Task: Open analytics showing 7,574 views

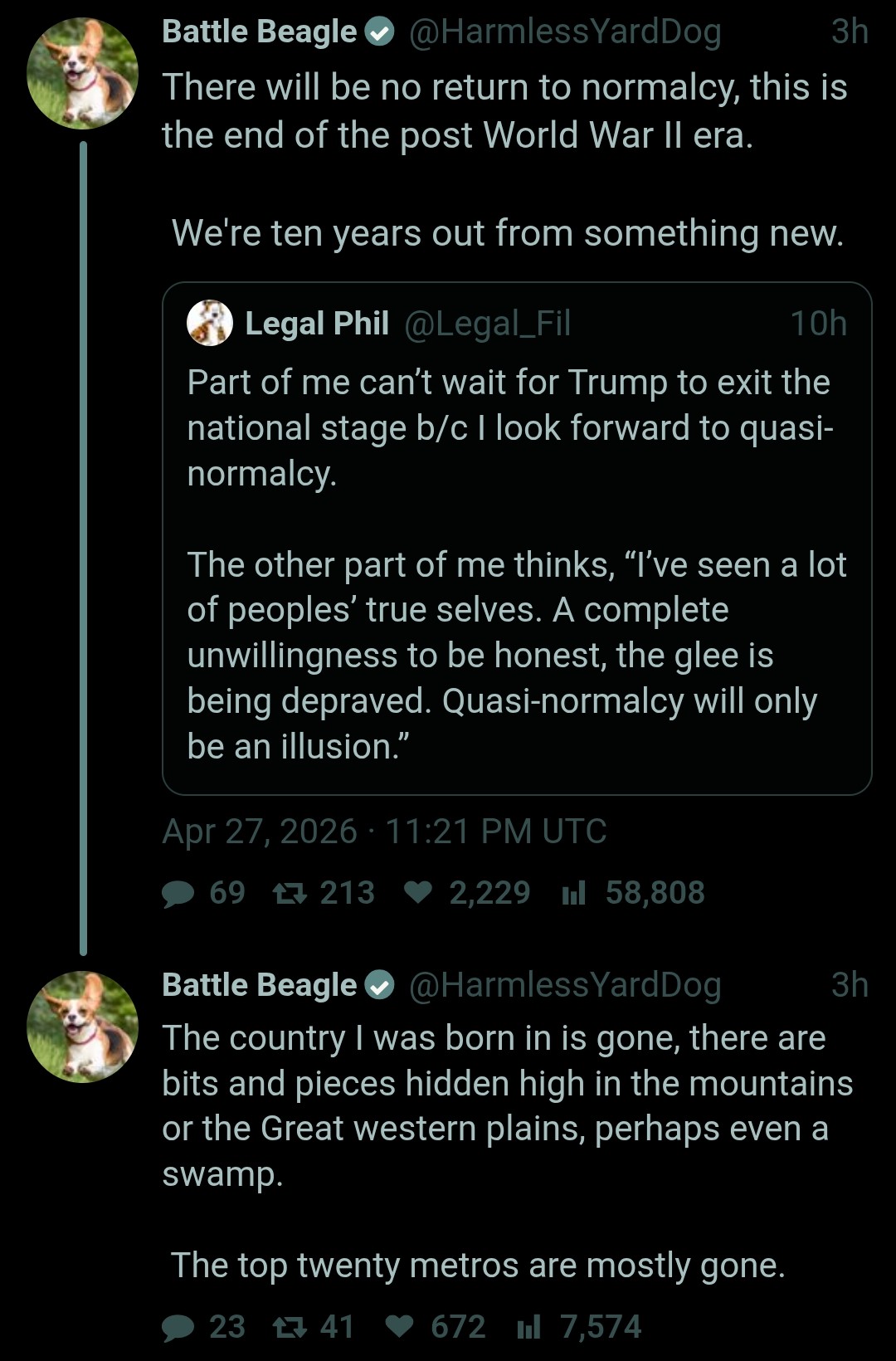Action: (528, 1328)
